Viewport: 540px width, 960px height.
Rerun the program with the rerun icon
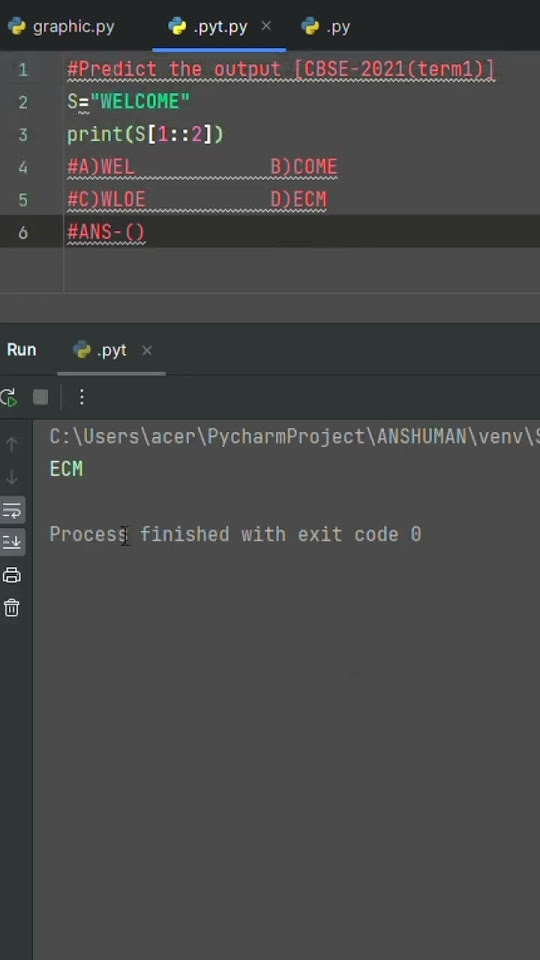9,398
